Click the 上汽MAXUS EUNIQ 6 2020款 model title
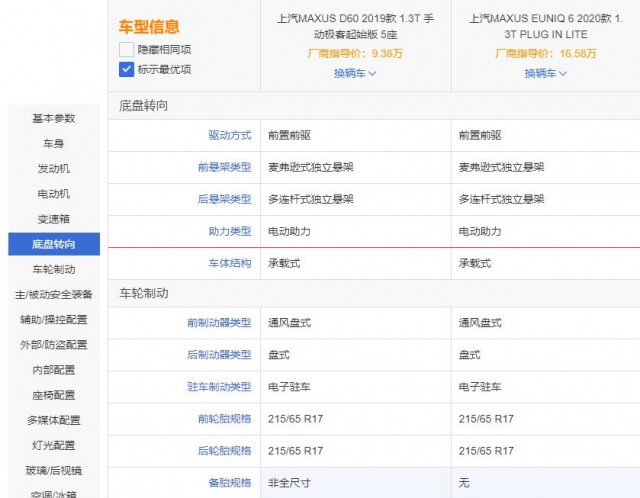 tap(546, 27)
